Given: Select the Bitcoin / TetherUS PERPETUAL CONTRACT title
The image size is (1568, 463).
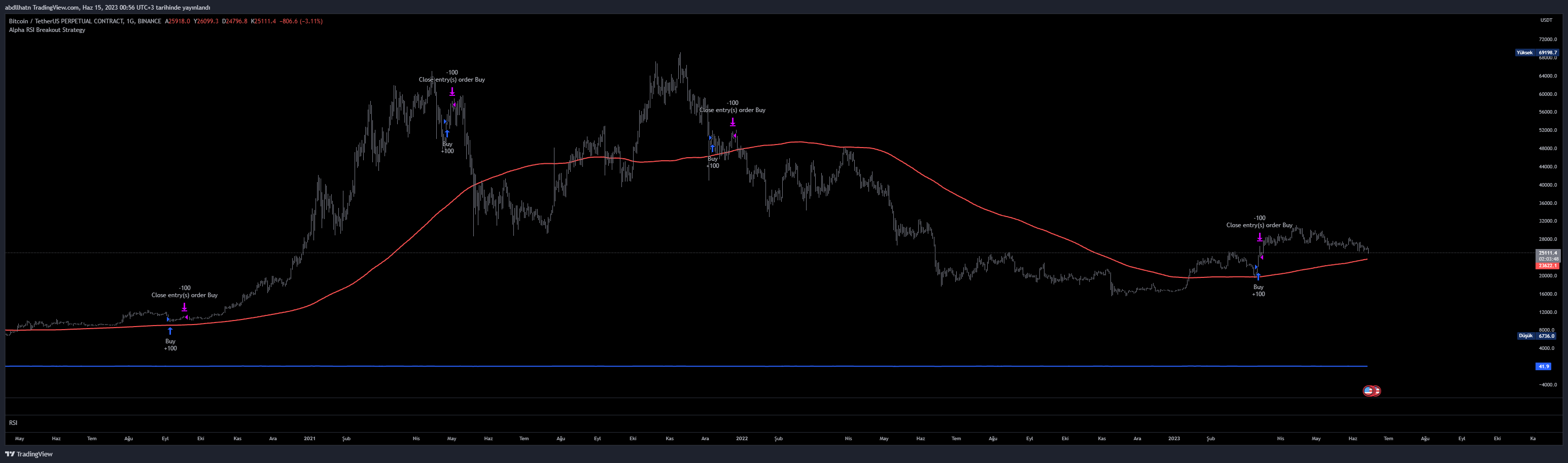Looking at the screenshot, I should click(85, 21).
